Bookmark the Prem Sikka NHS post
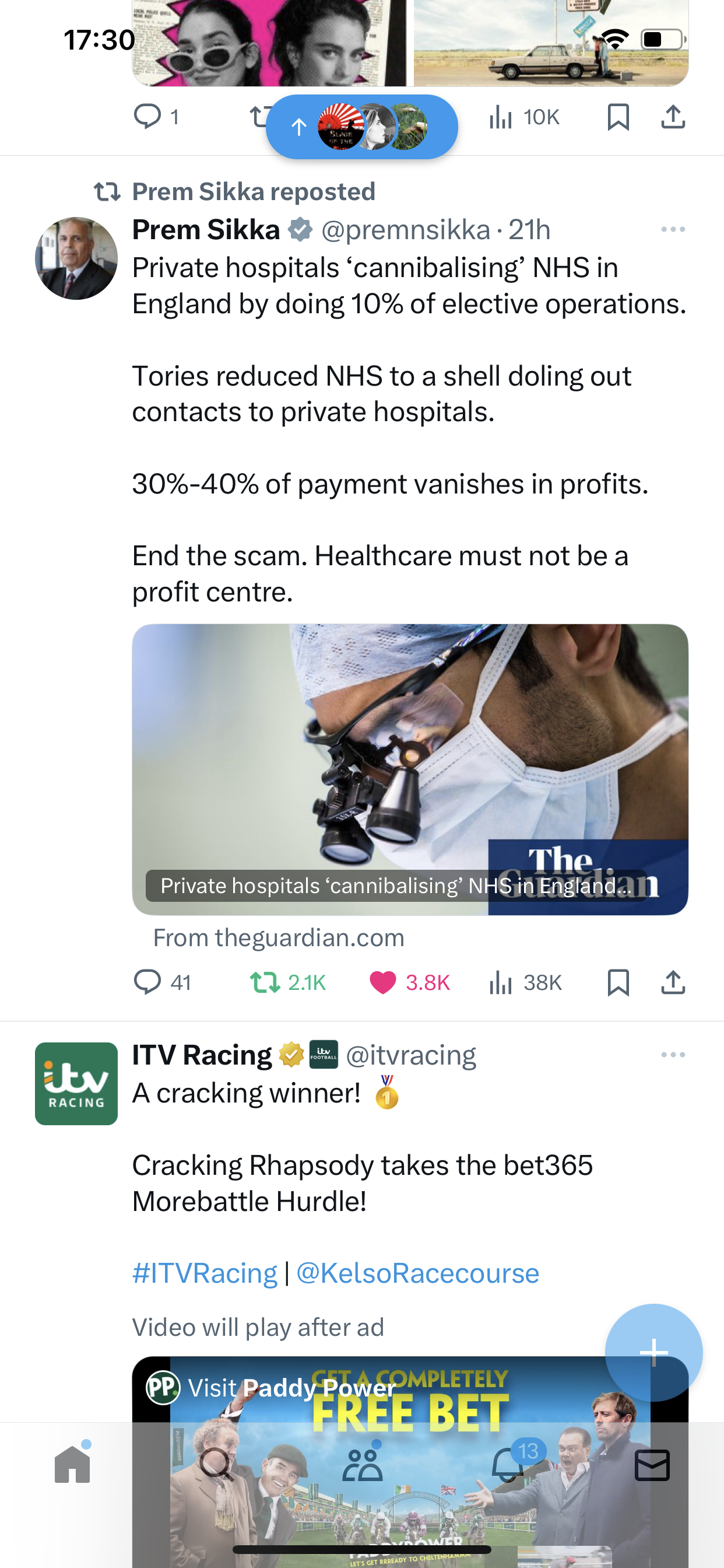The width and height of the screenshot is (724, 1568). click(618, 982)
